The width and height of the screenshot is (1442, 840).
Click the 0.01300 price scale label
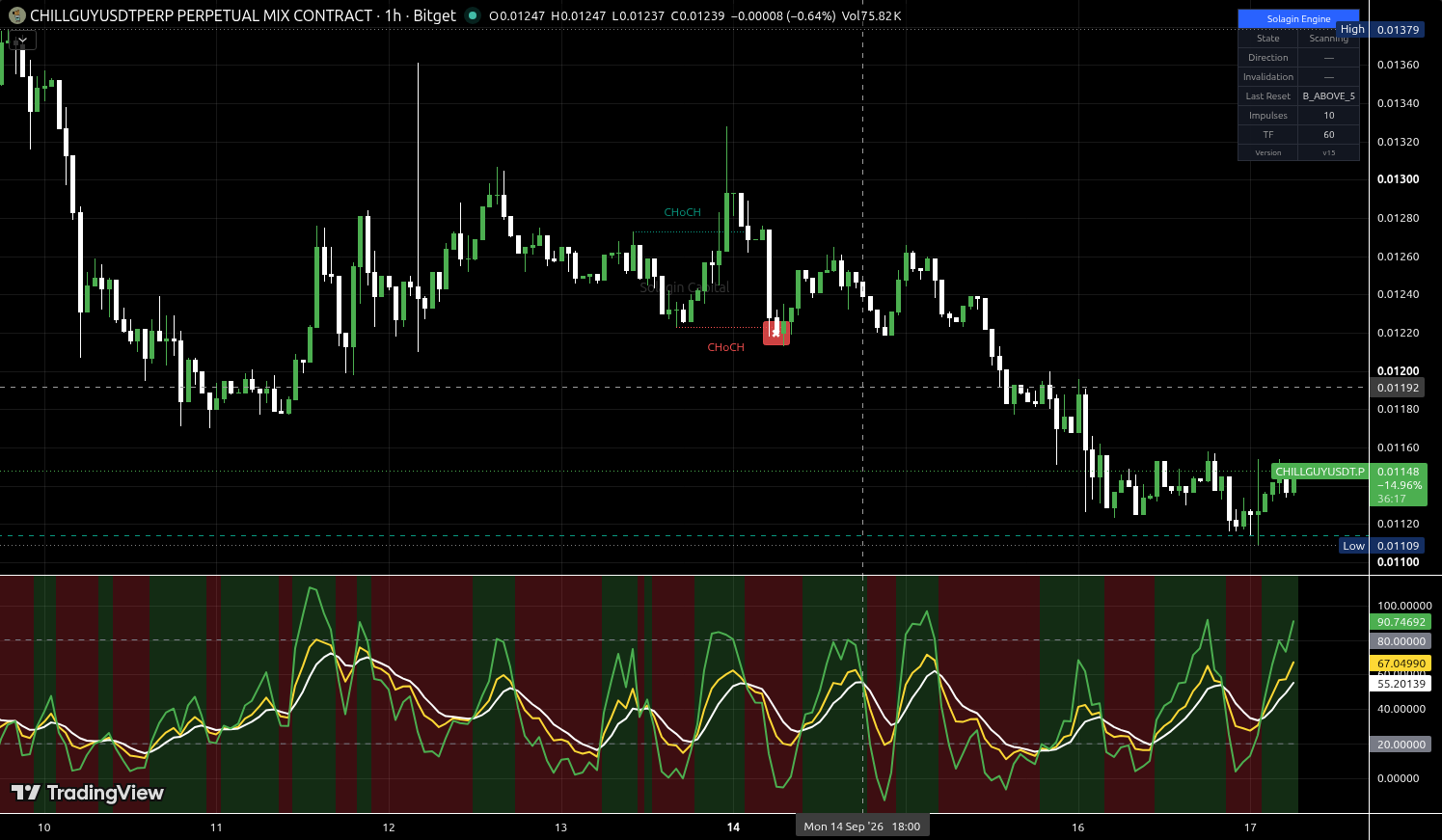pyautogui.click(x=1398, y=179)
